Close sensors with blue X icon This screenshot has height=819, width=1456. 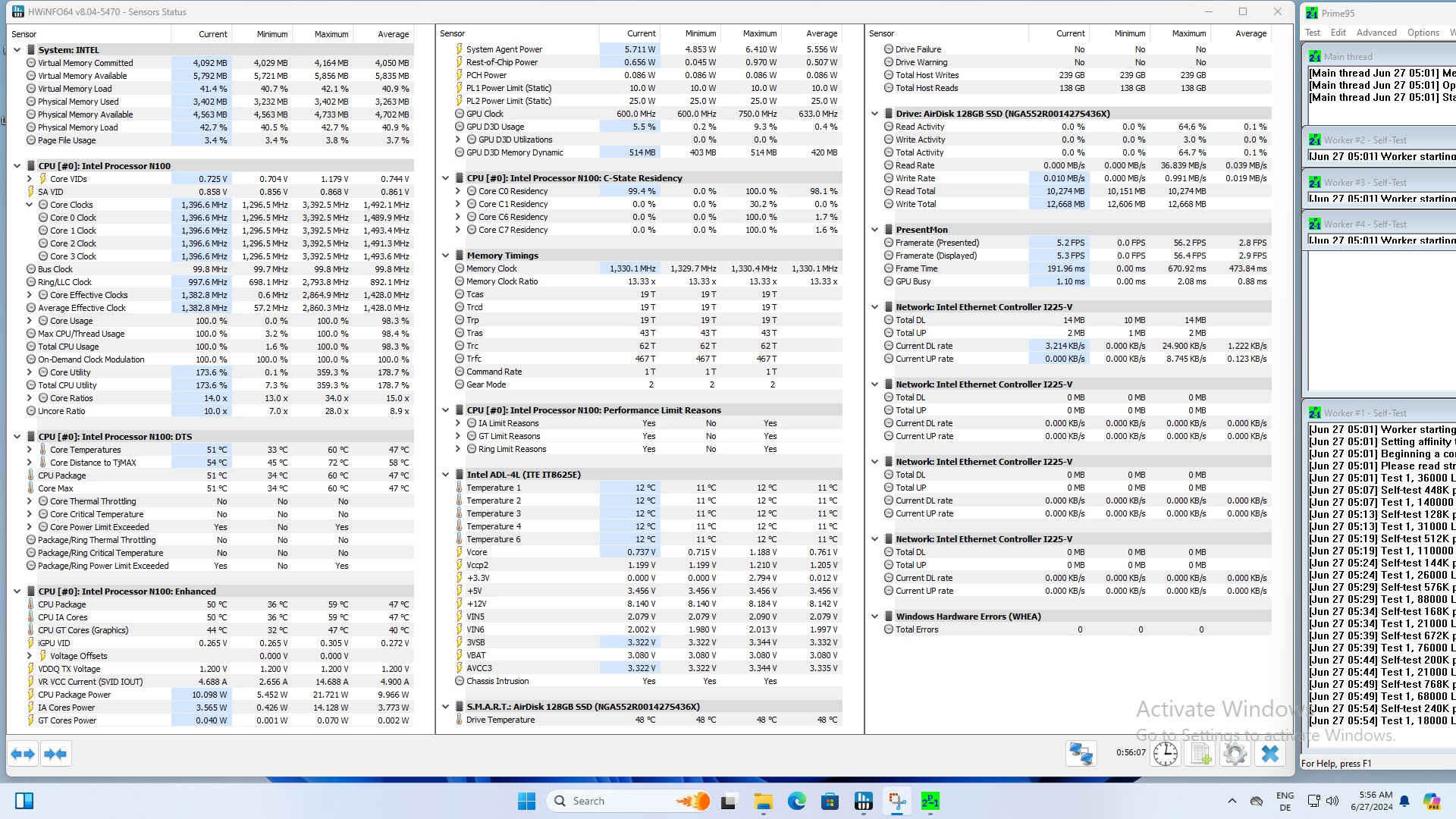(1270, 753)
